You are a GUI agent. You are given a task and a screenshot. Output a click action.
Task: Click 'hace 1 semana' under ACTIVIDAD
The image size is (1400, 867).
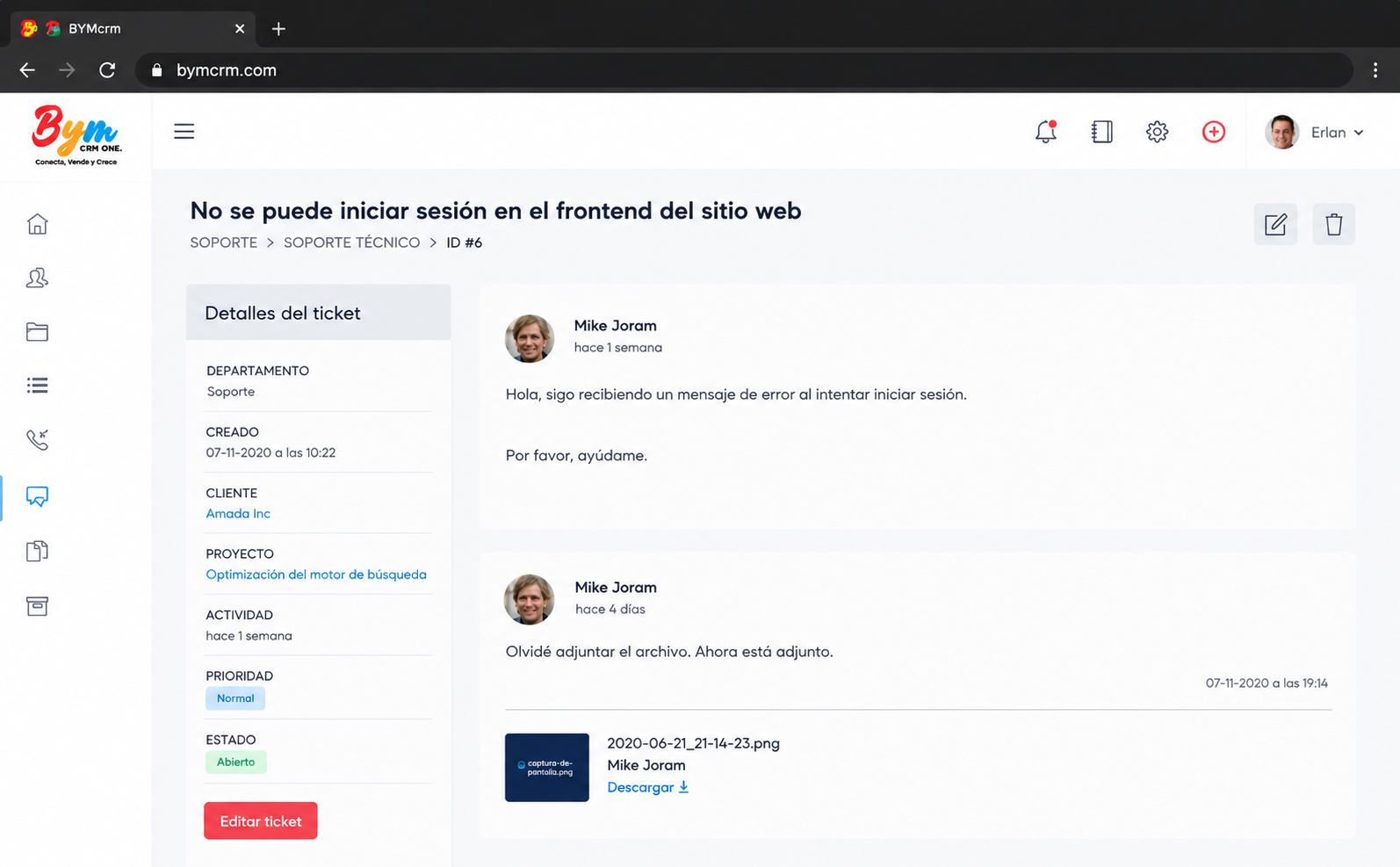pyautogui.click(x=249, y=636)
